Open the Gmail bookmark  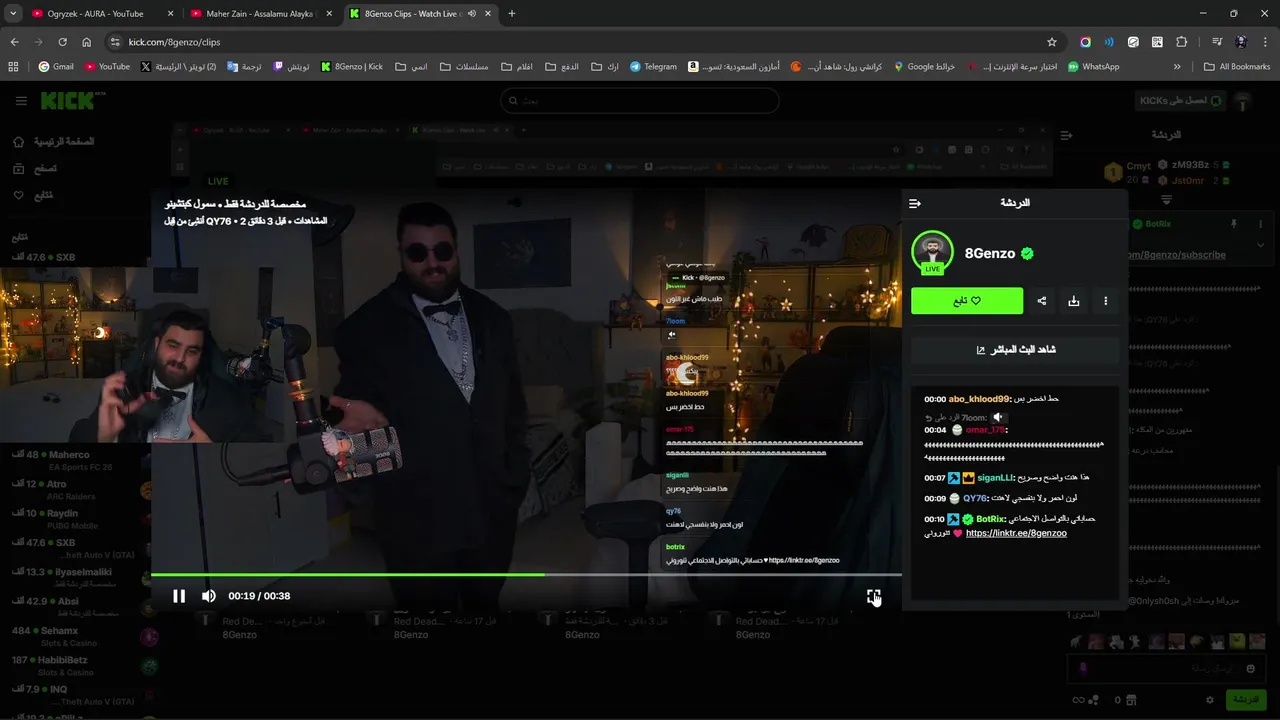coord(56,67)
